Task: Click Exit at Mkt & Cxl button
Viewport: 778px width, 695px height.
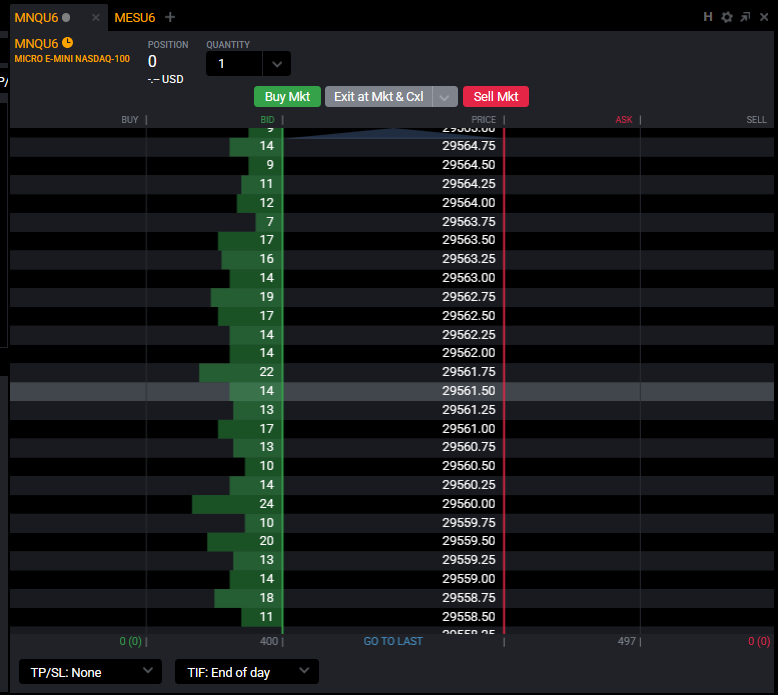Action: click(379, 97)
